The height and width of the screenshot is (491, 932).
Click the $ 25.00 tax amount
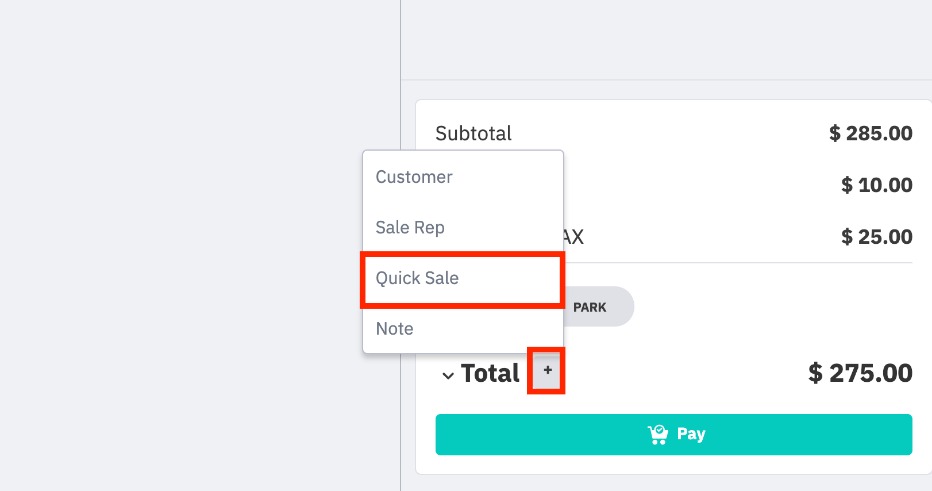coord(877,237)
